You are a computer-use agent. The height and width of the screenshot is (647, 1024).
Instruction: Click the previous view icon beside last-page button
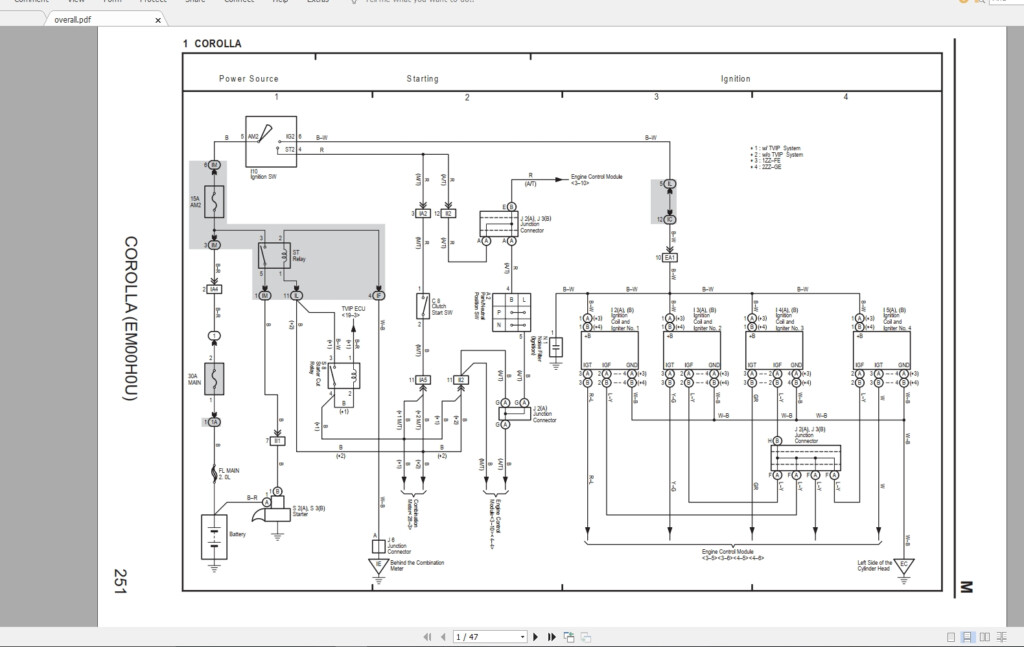[569, 637]
